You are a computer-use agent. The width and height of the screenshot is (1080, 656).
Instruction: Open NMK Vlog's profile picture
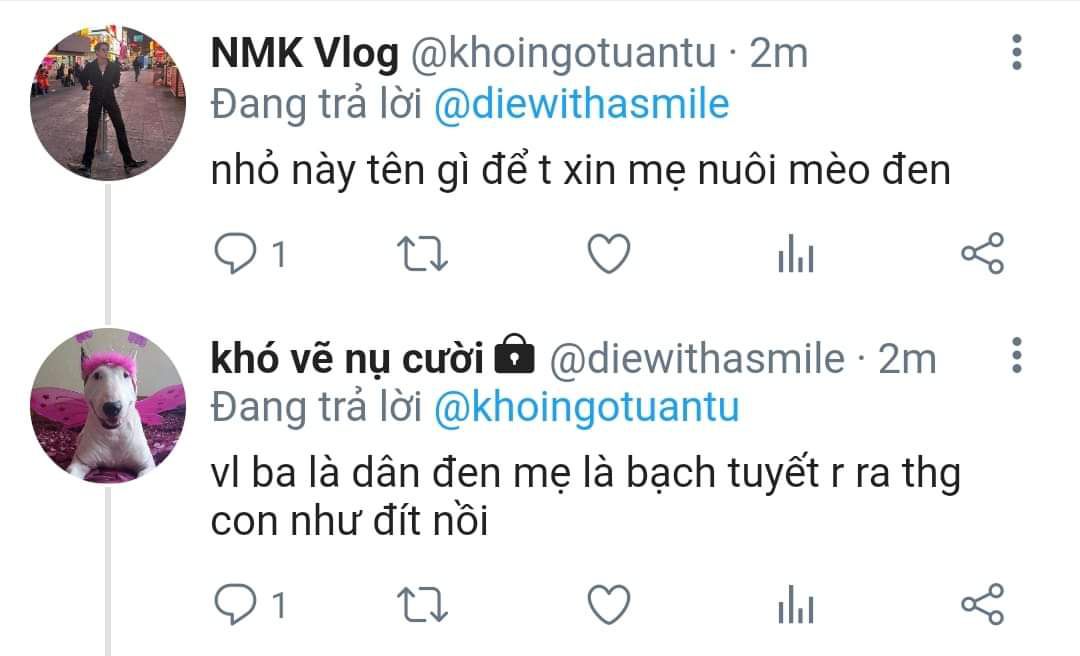click(x=107, y=102)
